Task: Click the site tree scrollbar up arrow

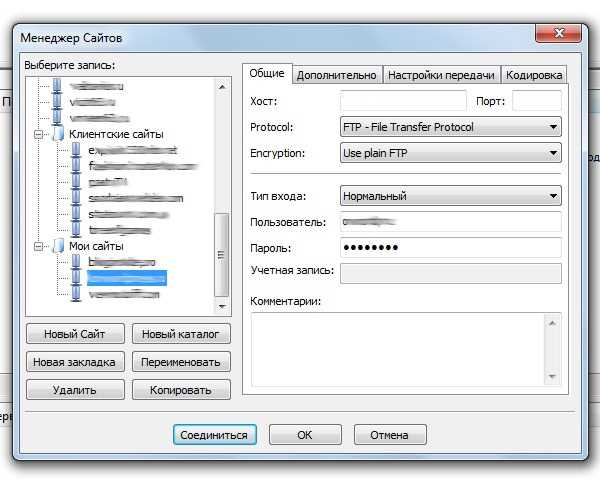Action: (222, 87)
